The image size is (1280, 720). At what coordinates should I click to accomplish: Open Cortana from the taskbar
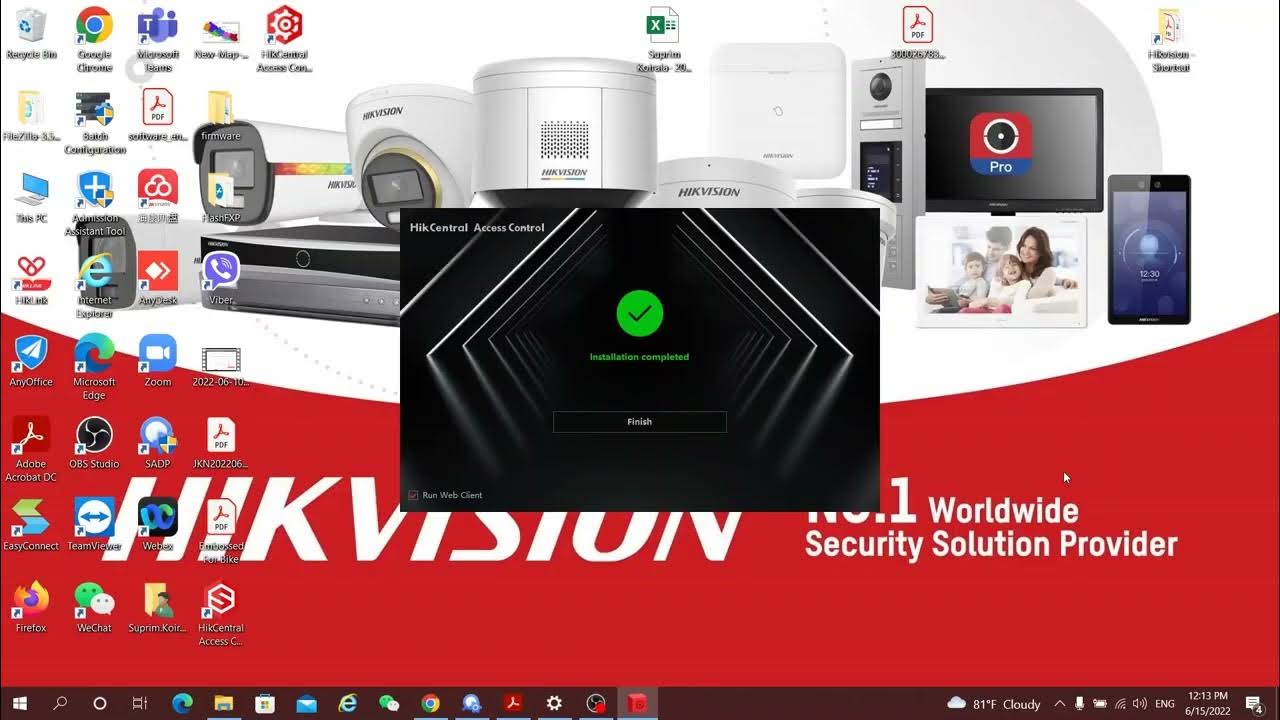100,704
